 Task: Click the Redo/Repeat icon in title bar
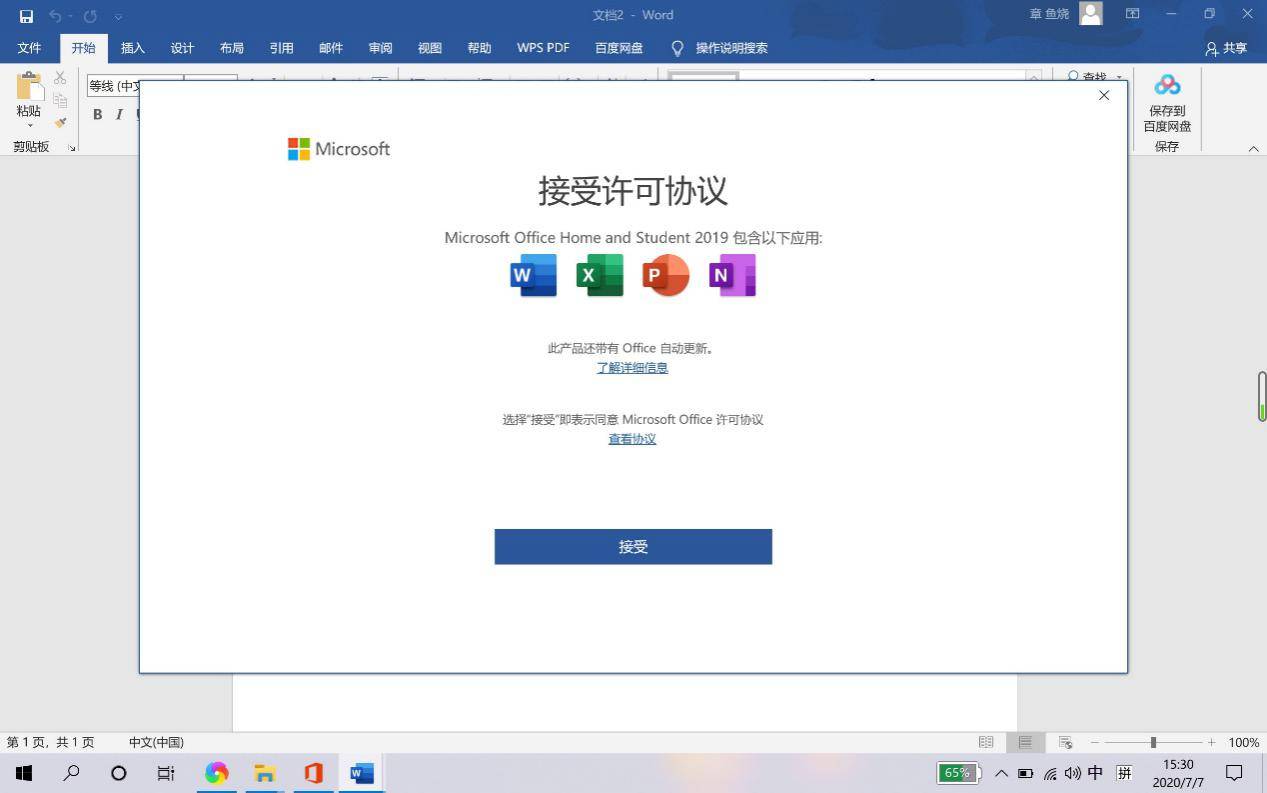click(90, 16)
